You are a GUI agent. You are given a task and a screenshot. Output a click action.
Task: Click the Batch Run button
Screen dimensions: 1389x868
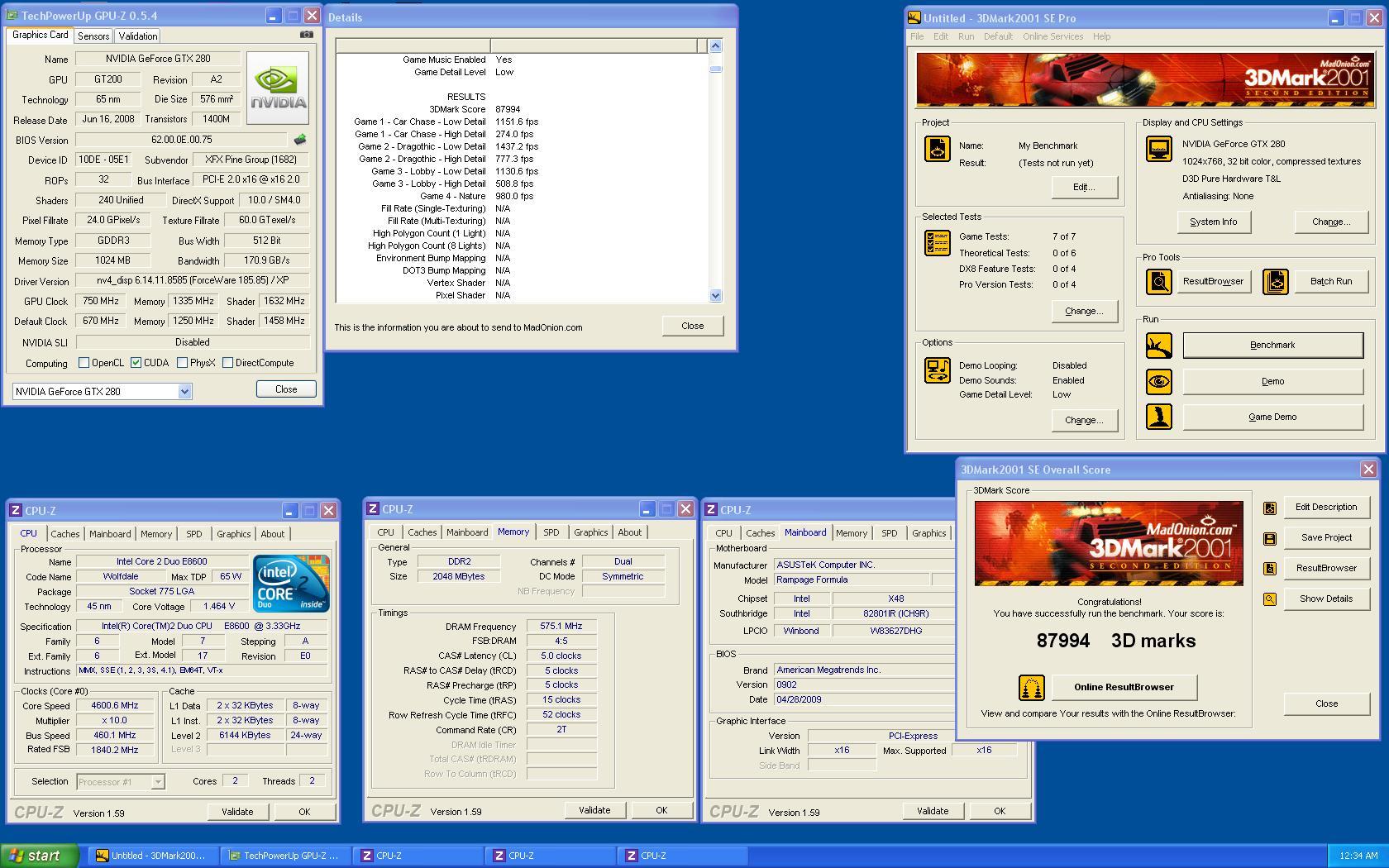point(1330,282)
